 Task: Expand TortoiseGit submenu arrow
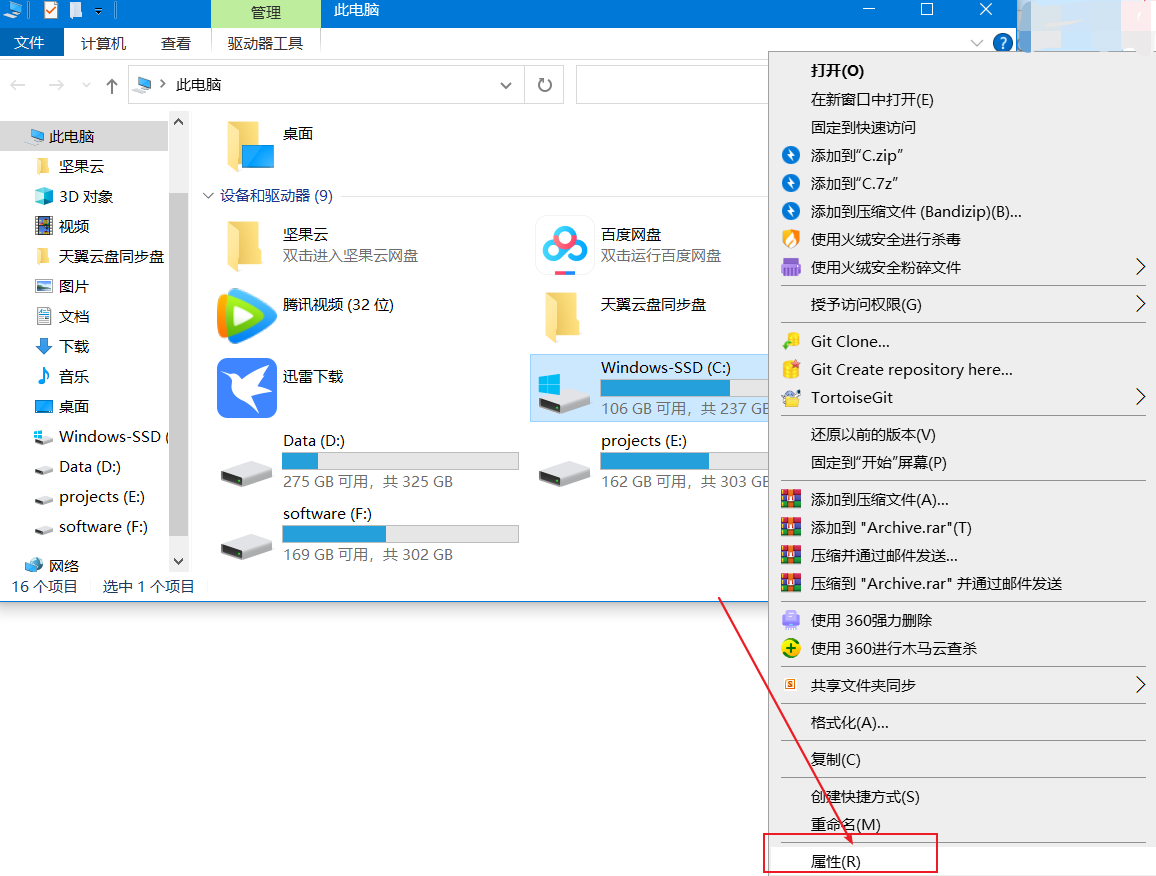tap(1140, 397)
